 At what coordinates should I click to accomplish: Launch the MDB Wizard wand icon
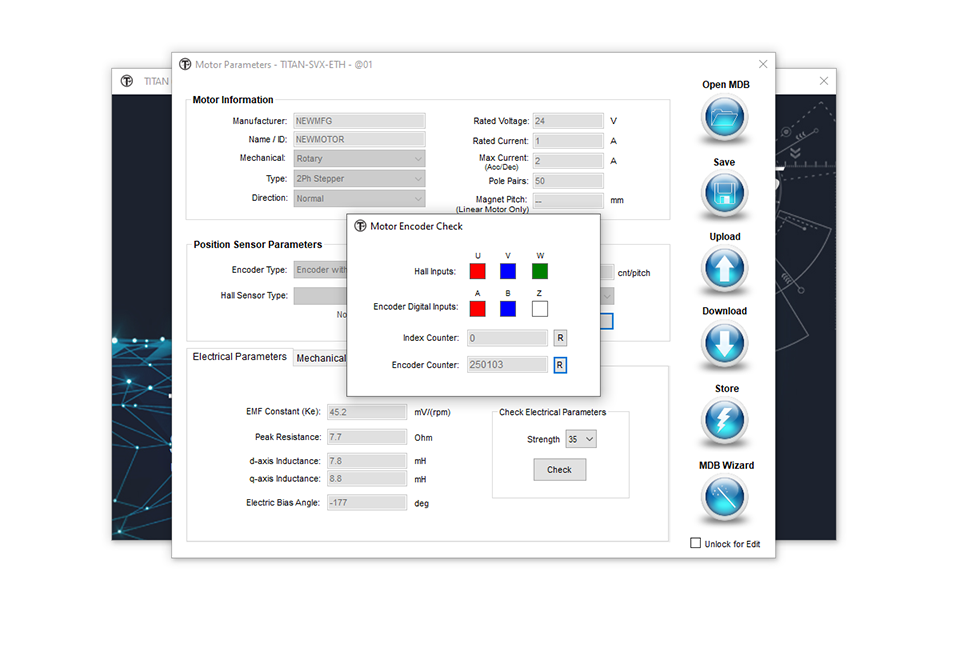tap(724, 497)
